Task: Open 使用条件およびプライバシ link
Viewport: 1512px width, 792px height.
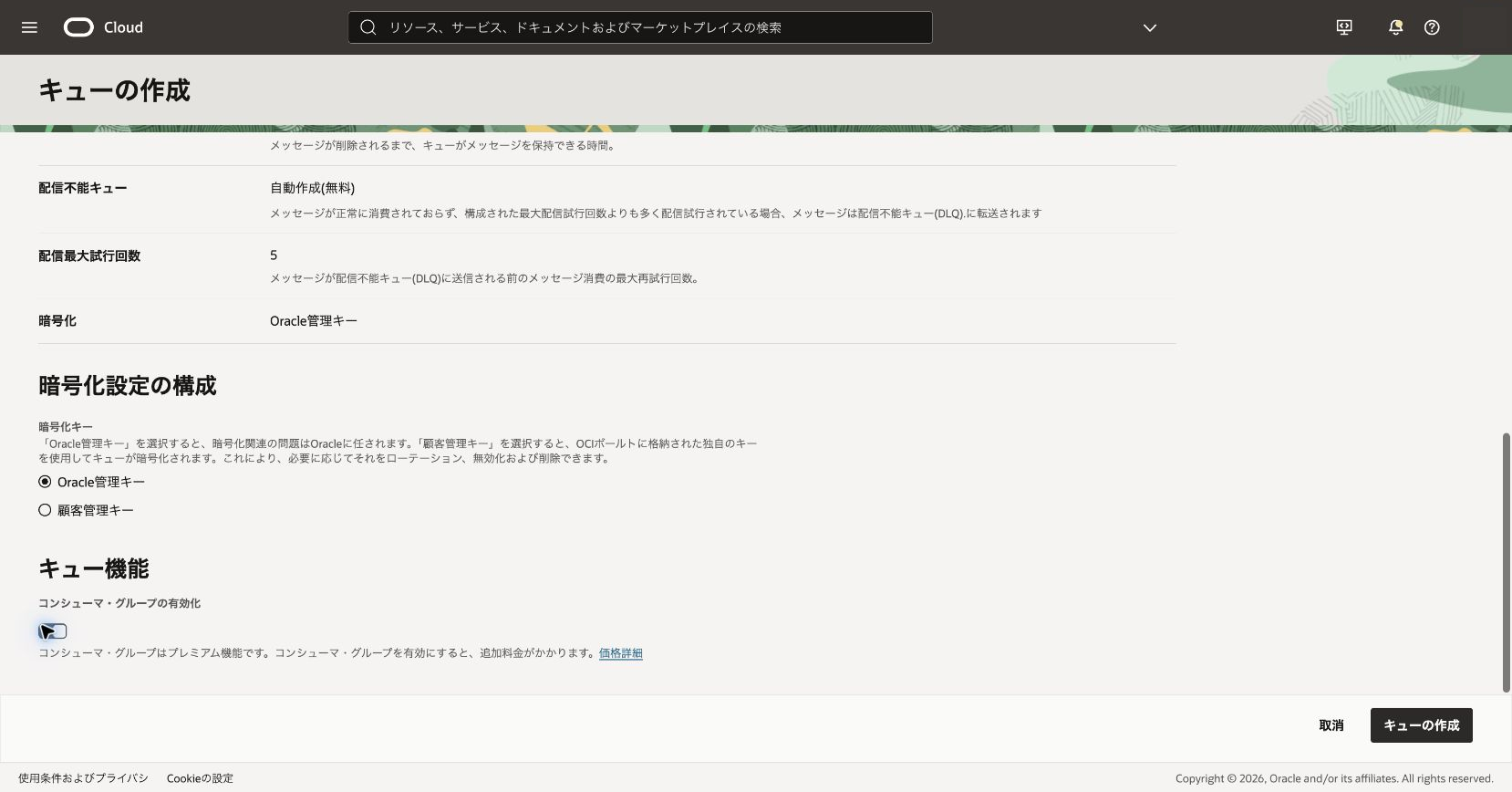Action: (83, 778)
